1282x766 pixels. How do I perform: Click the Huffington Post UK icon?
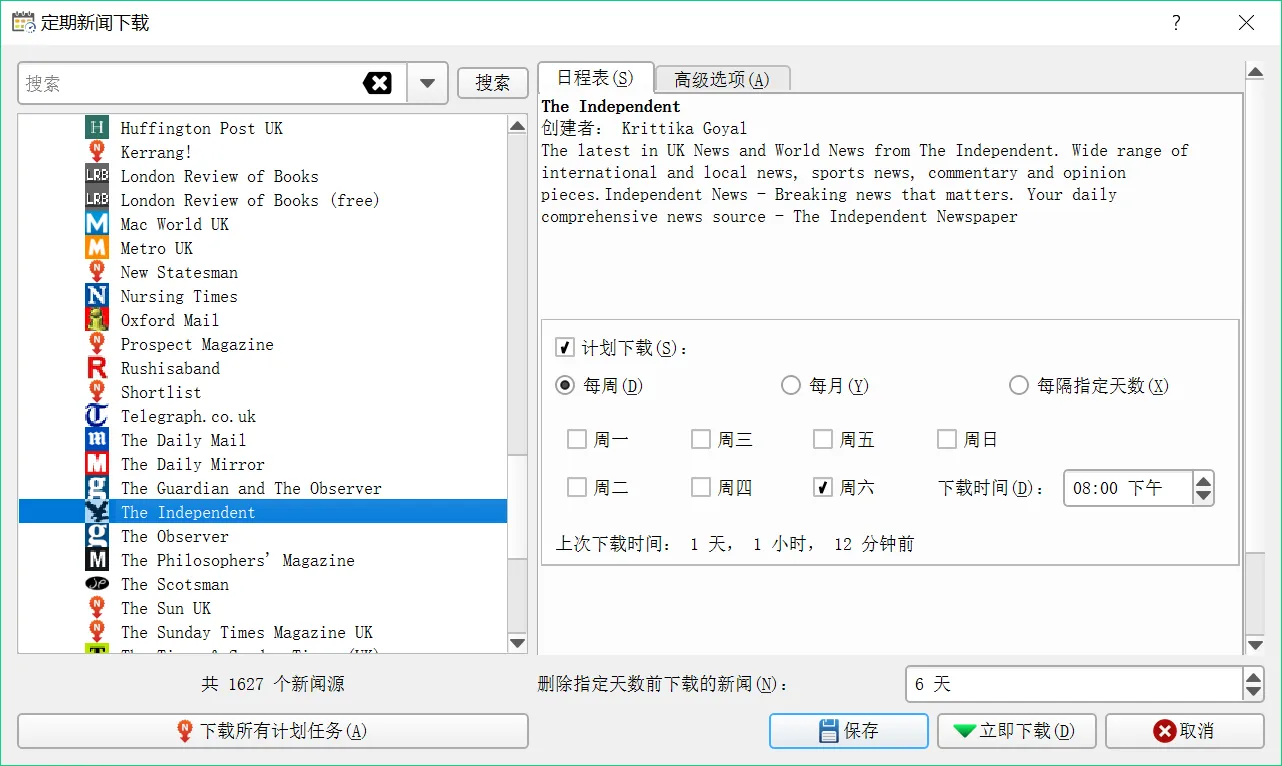[97, 128]
